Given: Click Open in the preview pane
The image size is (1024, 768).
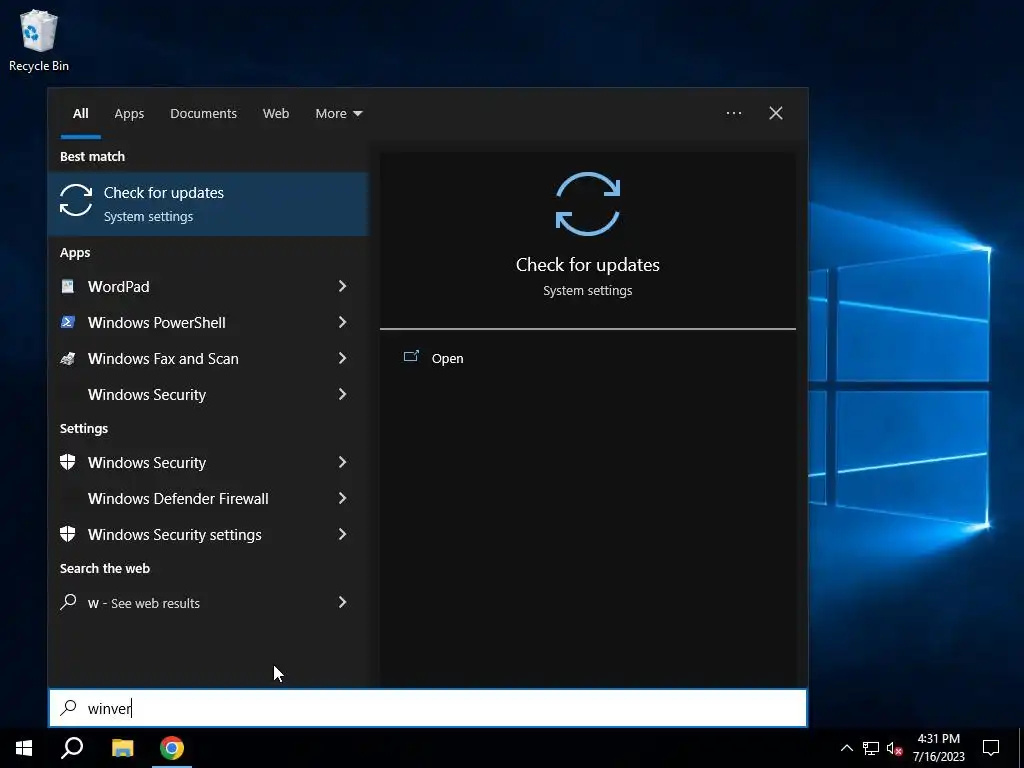Looking at the screenshot, I should tap(447, 358).
